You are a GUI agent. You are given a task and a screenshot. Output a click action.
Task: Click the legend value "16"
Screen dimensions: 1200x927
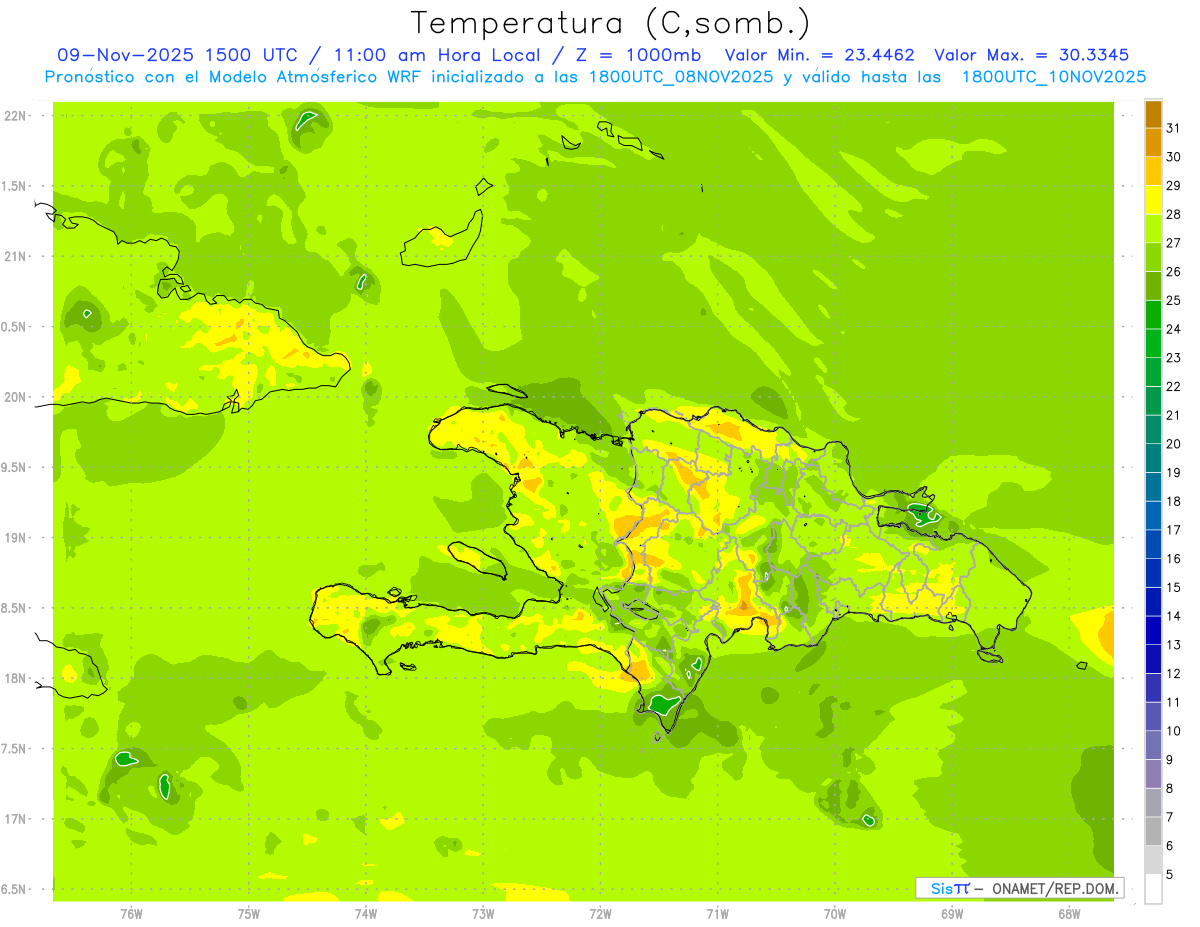(1173, 559)
